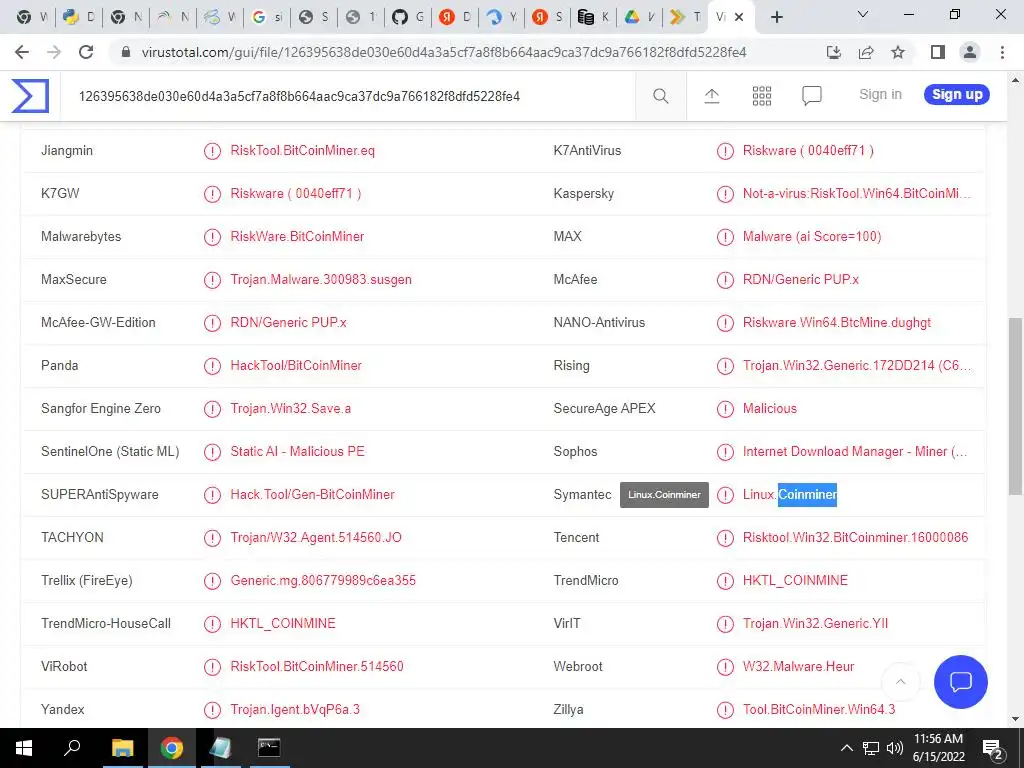Click the alert icon next to RiskTool.BitCoinMiner.eq
Viewport: 1024px width, 768px height.
pos(212,151)
